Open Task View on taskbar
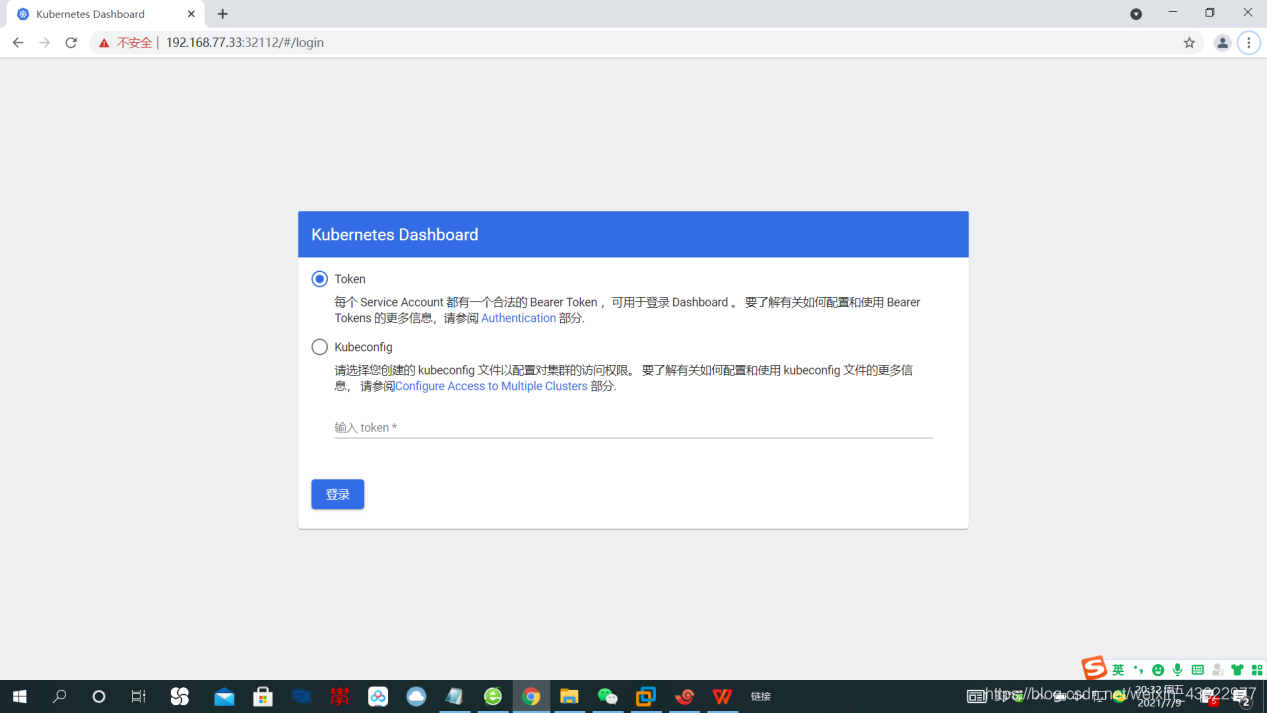 pyautogui.click(x=138, y=696)
